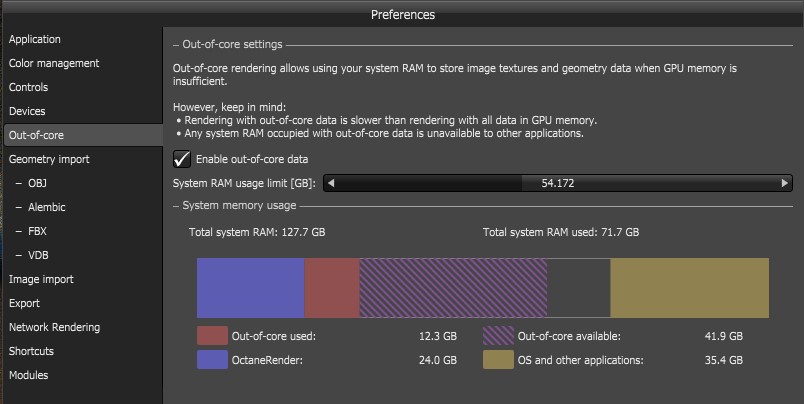Open the VDB import sub-item

point(38,255)
